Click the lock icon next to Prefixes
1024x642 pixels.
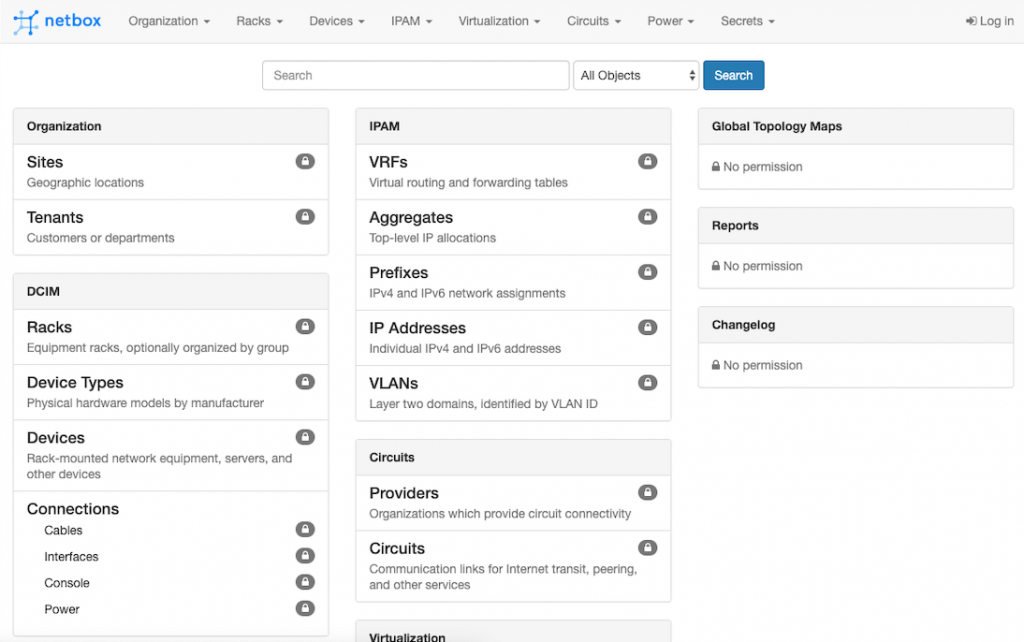[x=648, y=272]
